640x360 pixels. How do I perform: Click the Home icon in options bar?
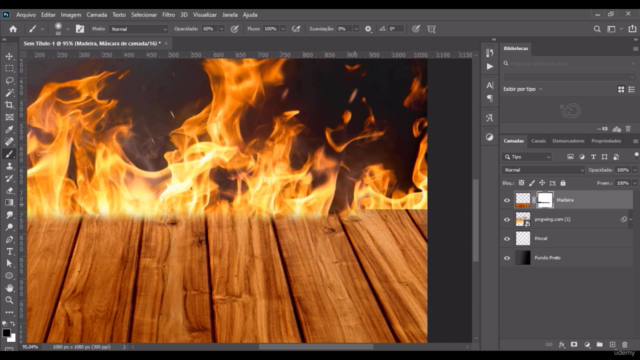pyautogui.click(x=13, y=29)
